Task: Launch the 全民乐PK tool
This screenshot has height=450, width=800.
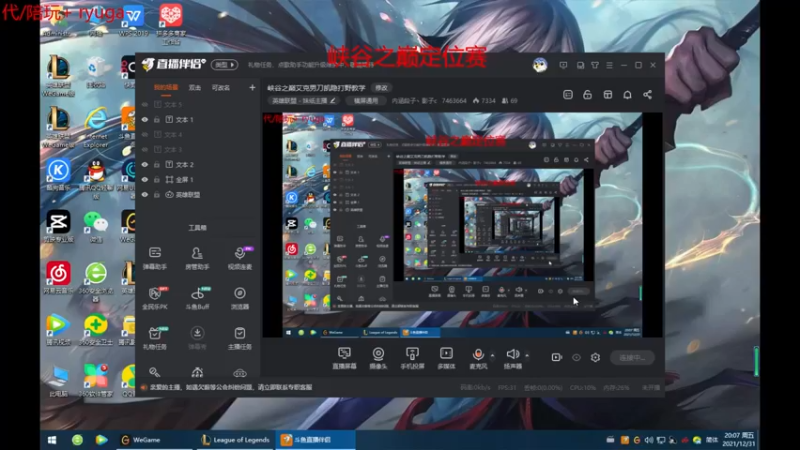Action: point(155,298)
